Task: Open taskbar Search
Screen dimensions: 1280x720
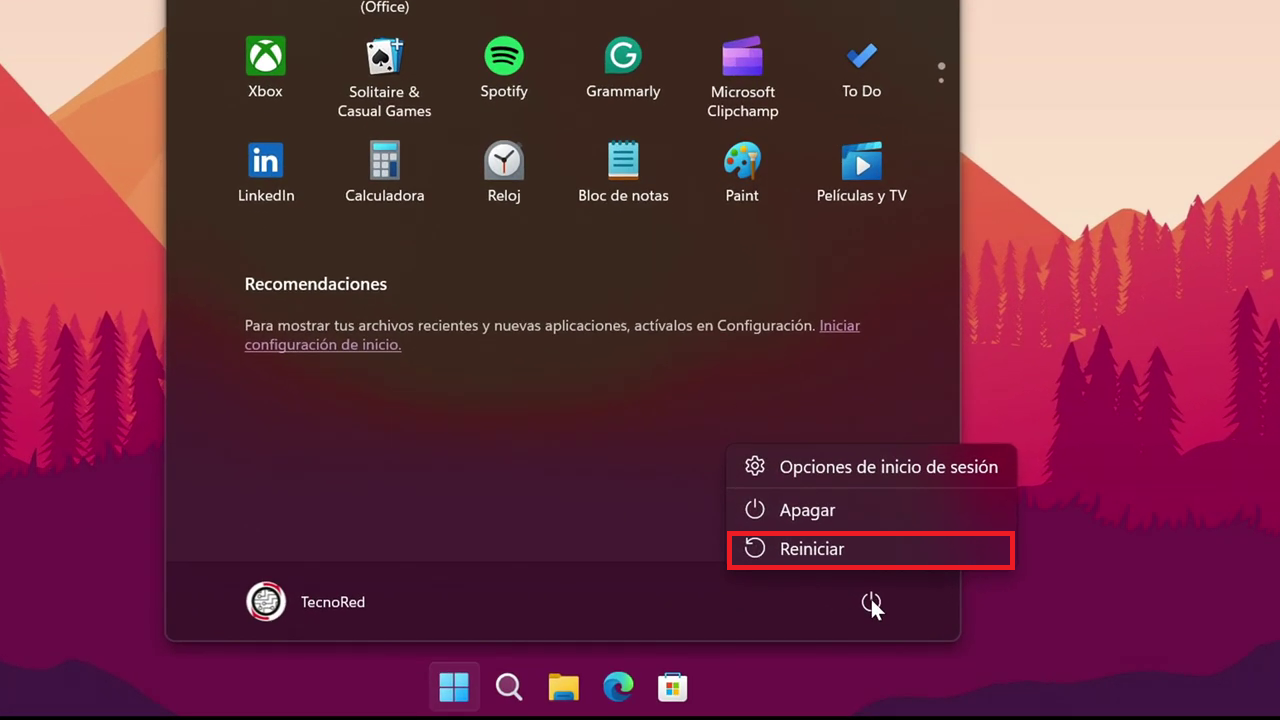Action: (509, 687)
